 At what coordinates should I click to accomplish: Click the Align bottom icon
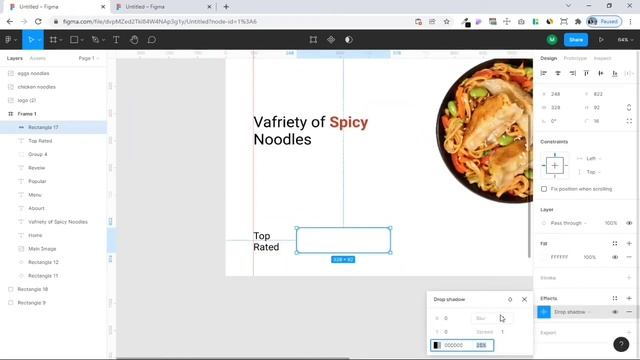click(x=615, y=73)
